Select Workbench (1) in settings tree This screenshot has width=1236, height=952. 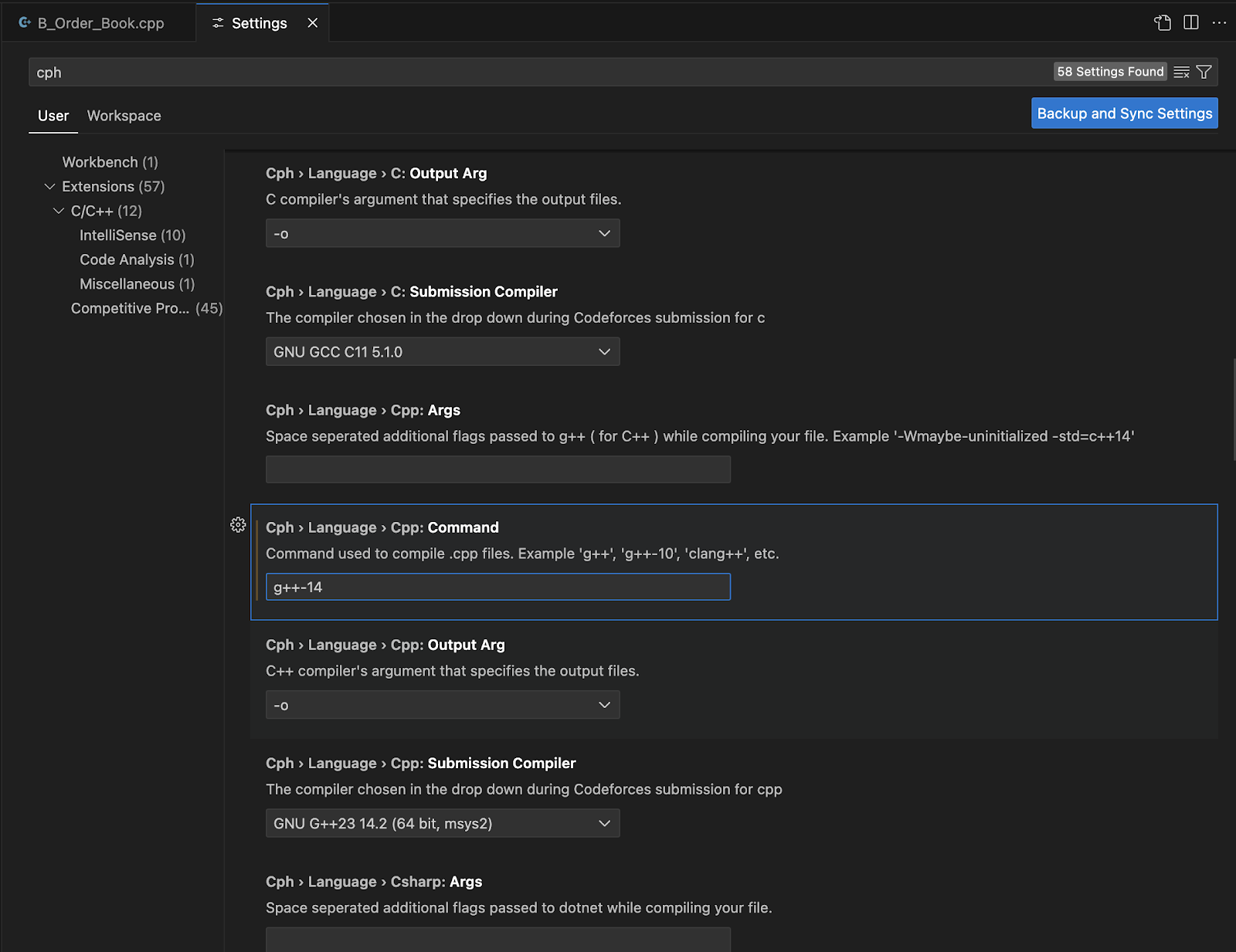110,162
